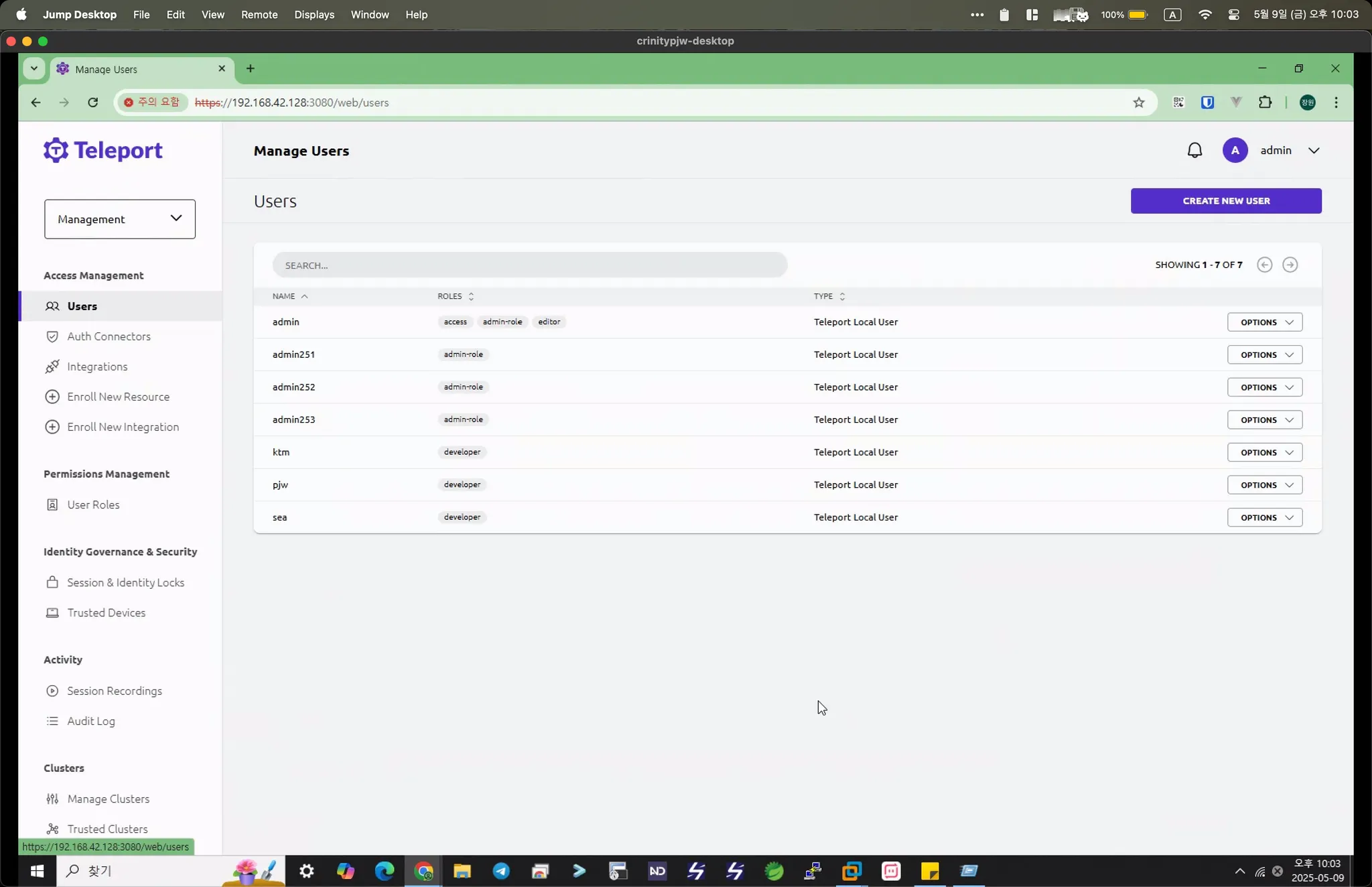Viewport: 1372px width, 887px height.
Task: Click in the users Search field
Action: coord(529,265)
